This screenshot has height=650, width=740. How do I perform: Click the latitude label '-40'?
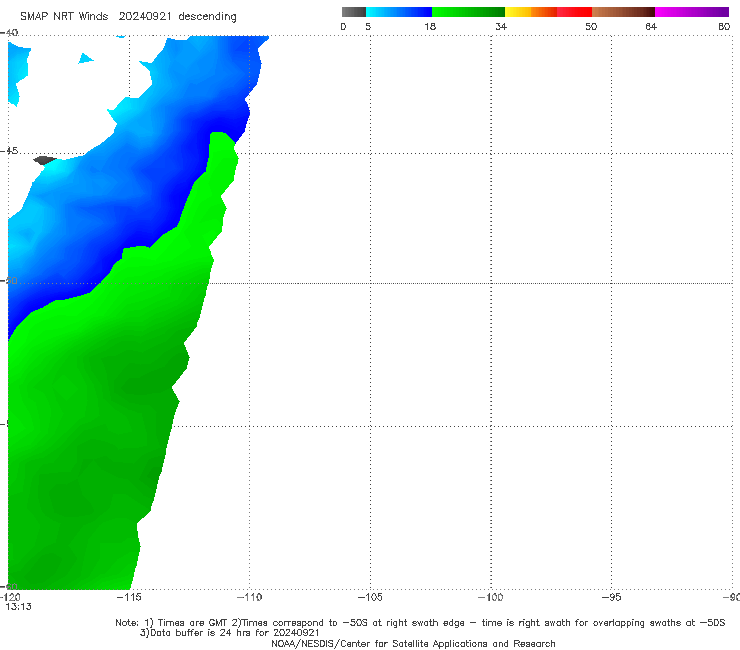pos(9,32)
